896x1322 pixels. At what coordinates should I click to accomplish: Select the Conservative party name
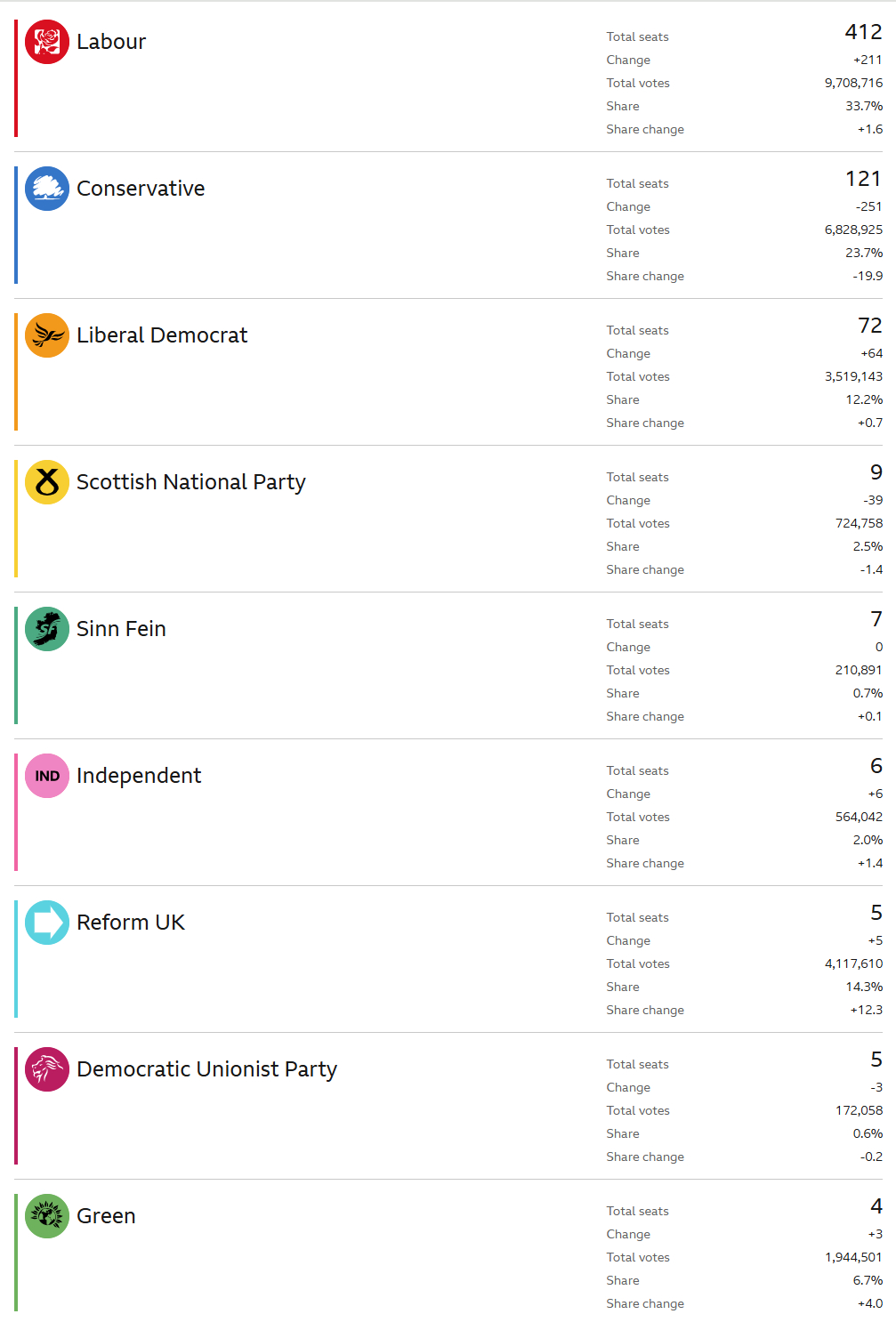(141, 189)
